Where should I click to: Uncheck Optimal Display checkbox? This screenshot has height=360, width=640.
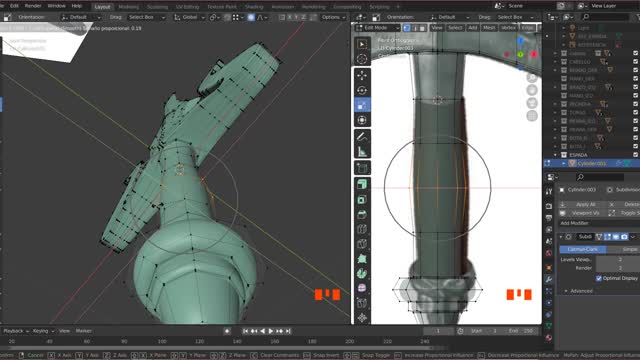tap(599, 278)
